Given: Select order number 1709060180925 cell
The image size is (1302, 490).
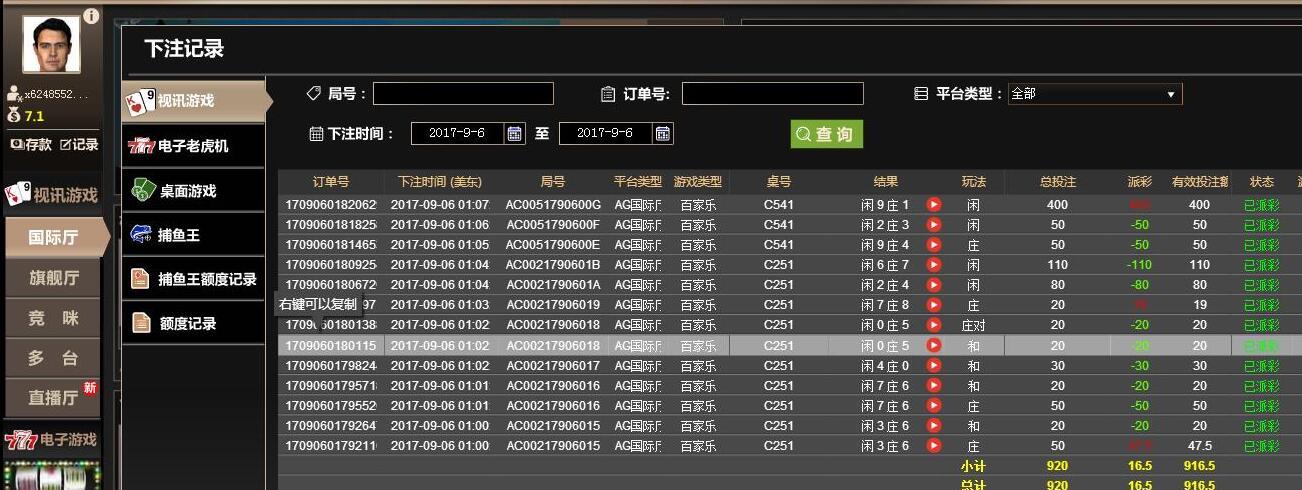Looking at the screenshot, I should [x=331, y=265].
